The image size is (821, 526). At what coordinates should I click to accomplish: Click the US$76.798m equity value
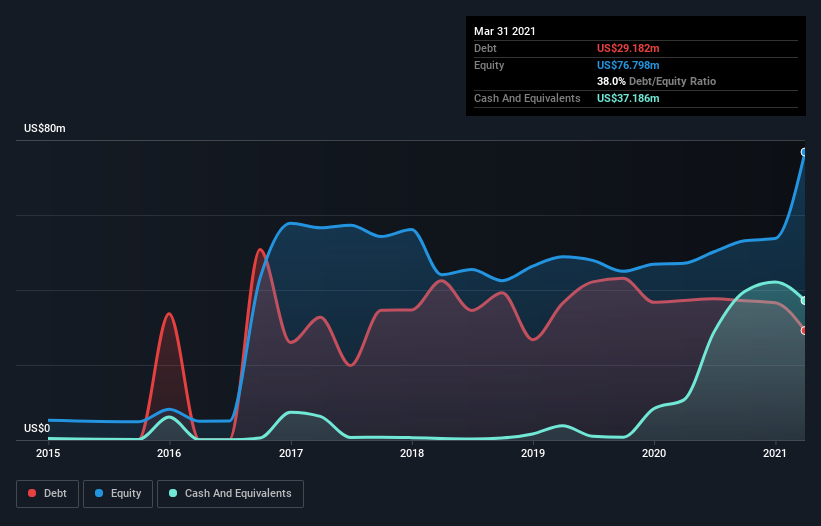pyautogui.click(x=628, y=65)
